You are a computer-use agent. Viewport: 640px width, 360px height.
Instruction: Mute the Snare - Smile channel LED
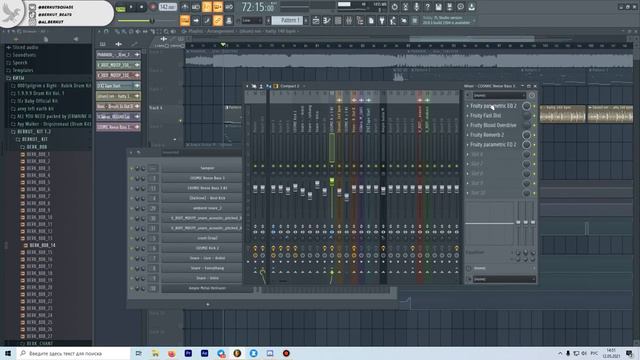click(x=131, y=278)
